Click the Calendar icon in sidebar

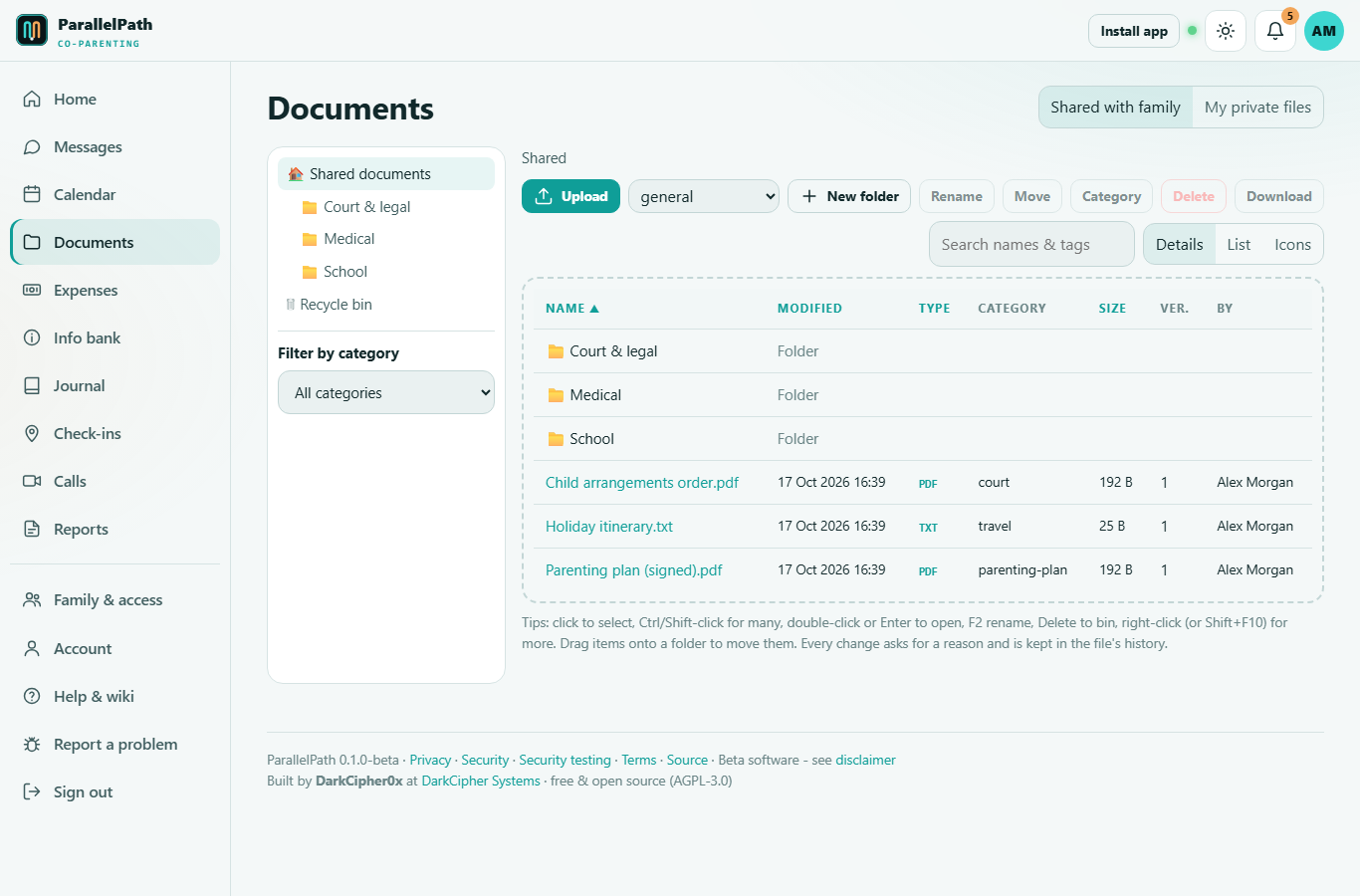click(32, 194)
